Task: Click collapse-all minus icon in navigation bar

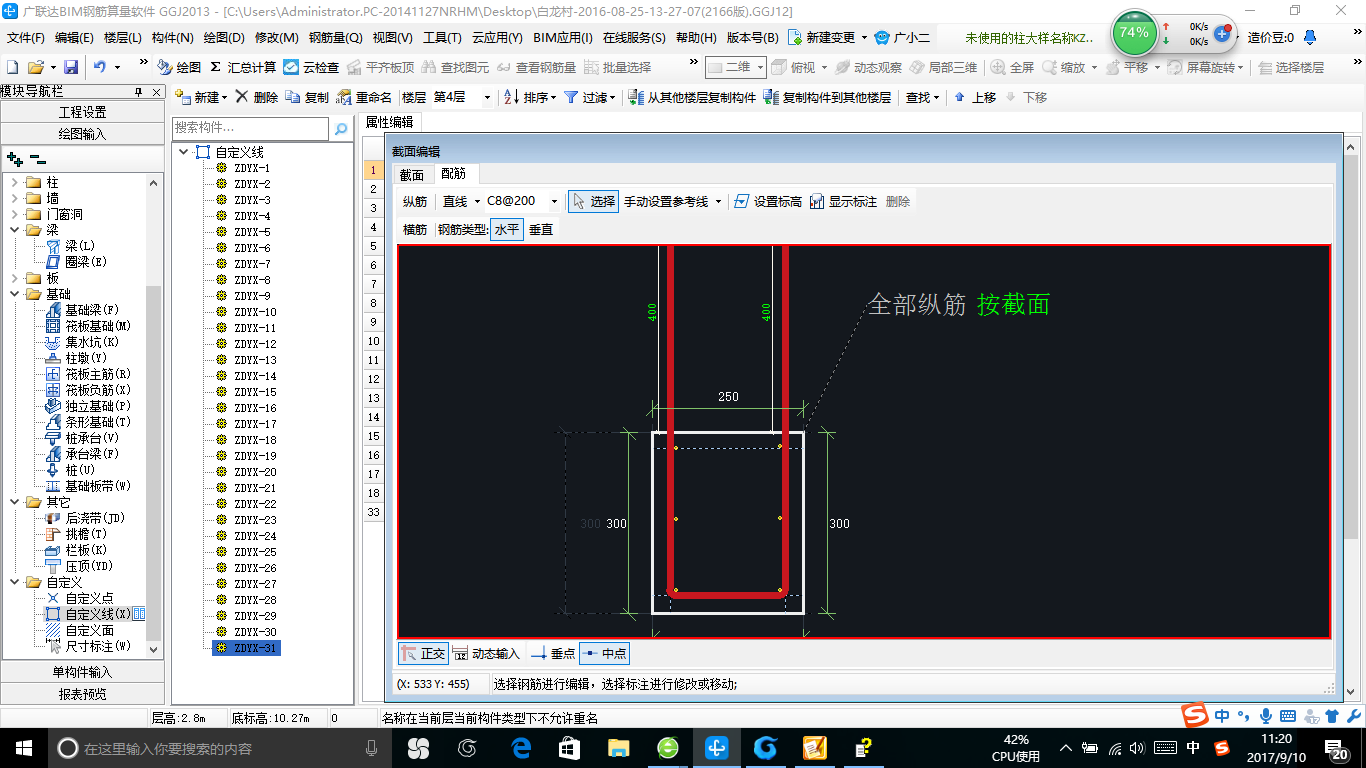Action: tap(37, 158)
